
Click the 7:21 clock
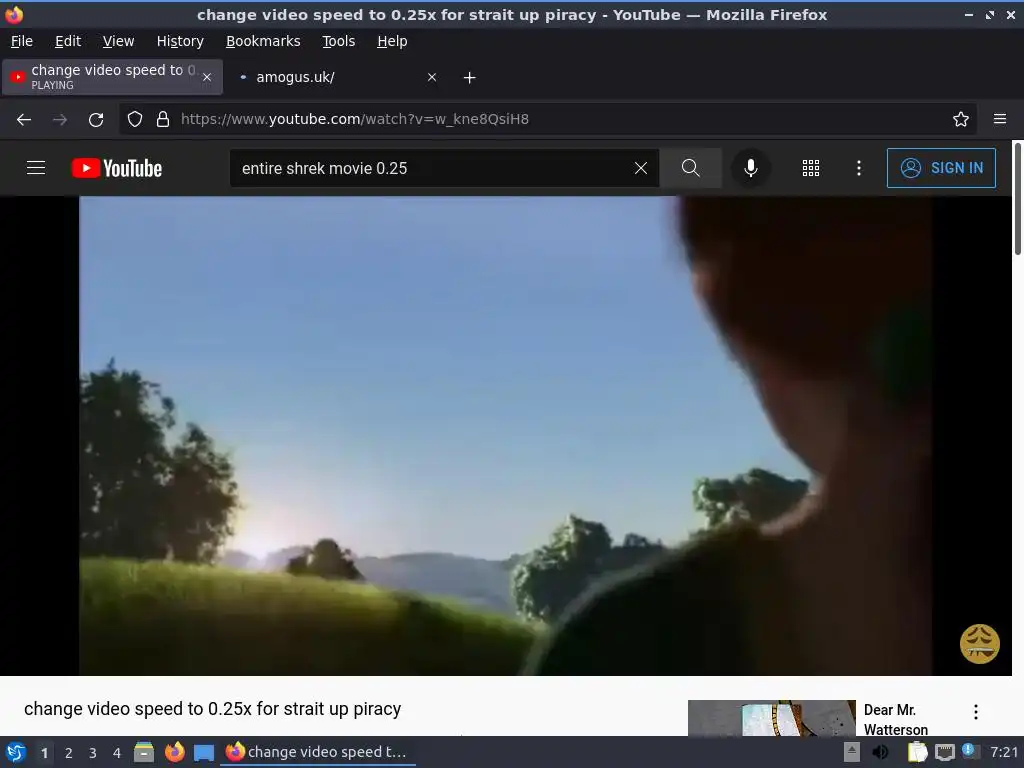point(1004,752)
